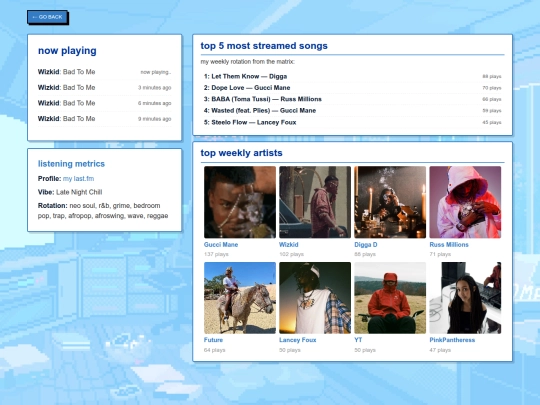Click the 'top weekly artists' heading
540x405 pixels.
241,153
